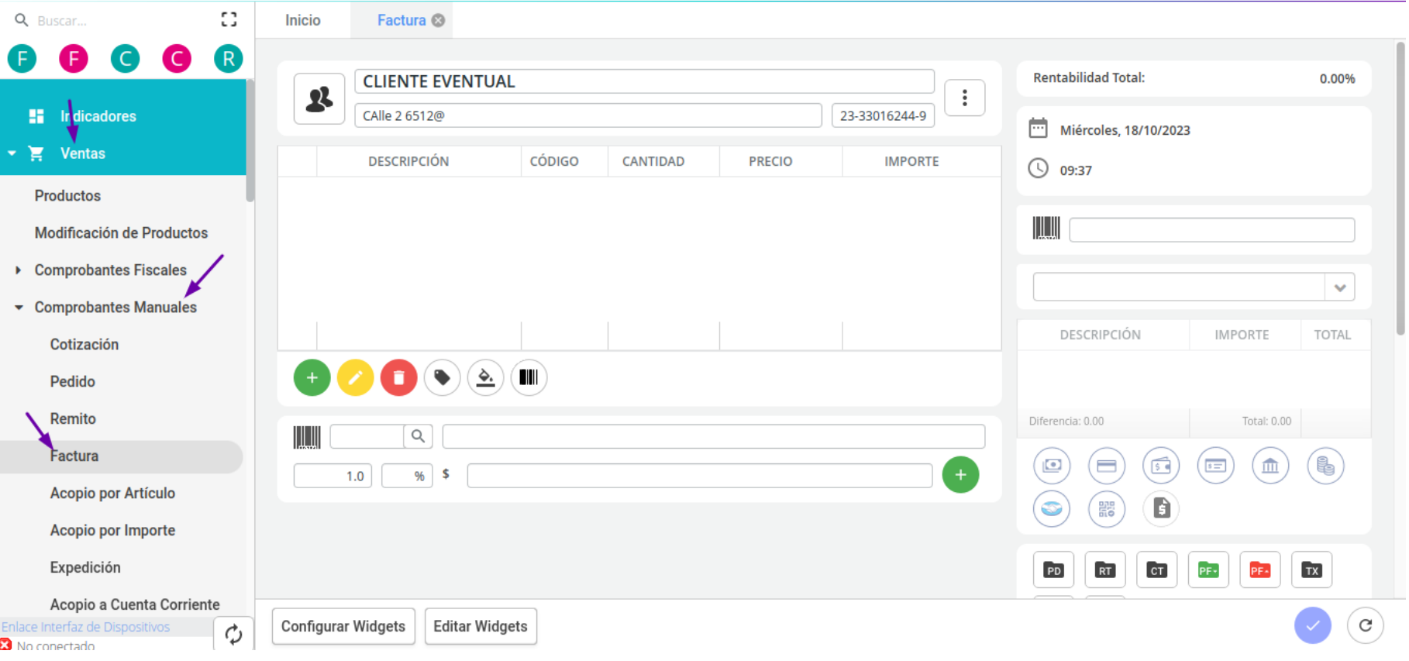Screen dimensions: 1409x661
Task: Select wallet payment method icon
Action: 1161,466
